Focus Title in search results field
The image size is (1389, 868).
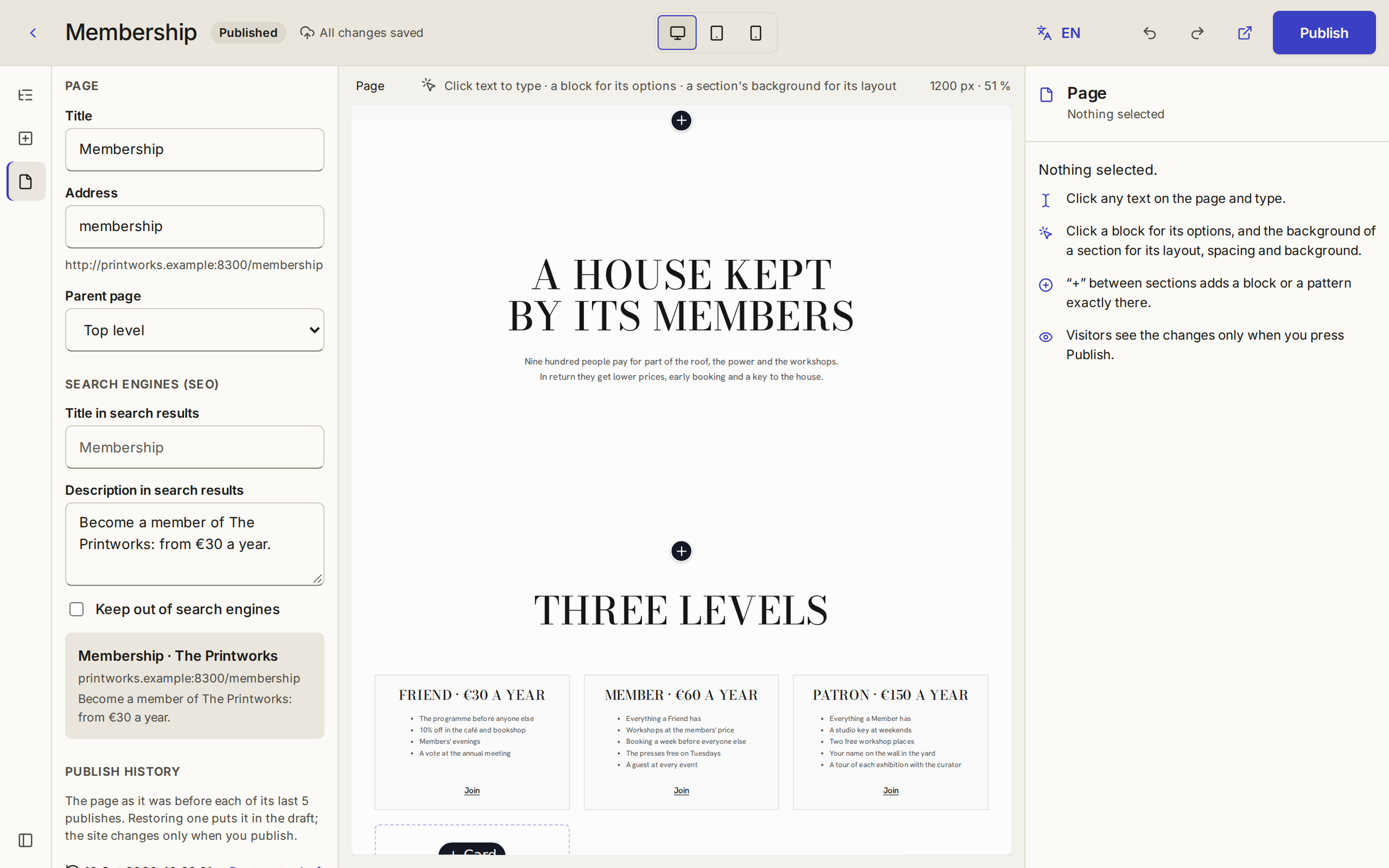point(194,447)
